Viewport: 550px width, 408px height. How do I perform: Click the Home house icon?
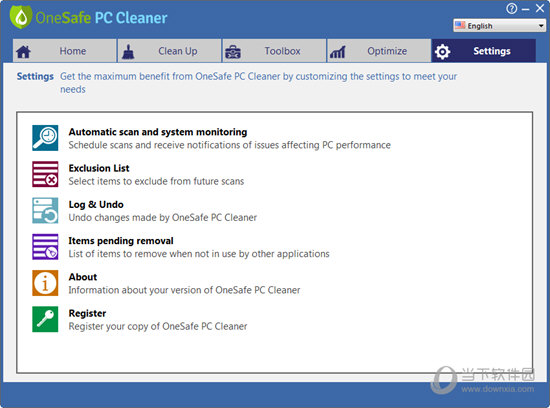[24, 52]
